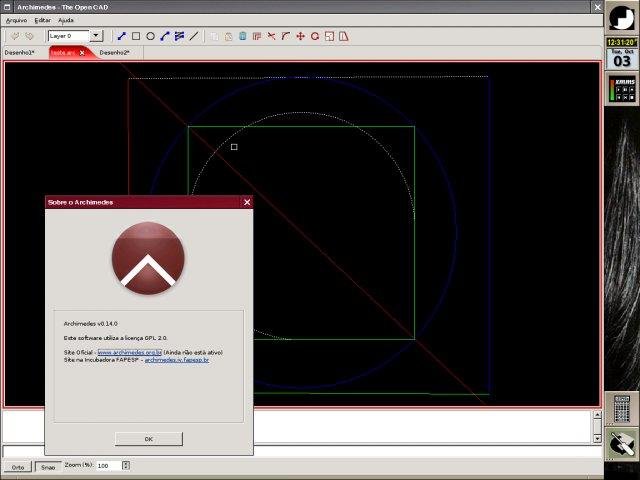The width and height of the screenshot is (640, 480).
Task: Toggle the Snap mode button
Action: click(x=47, y=467)
